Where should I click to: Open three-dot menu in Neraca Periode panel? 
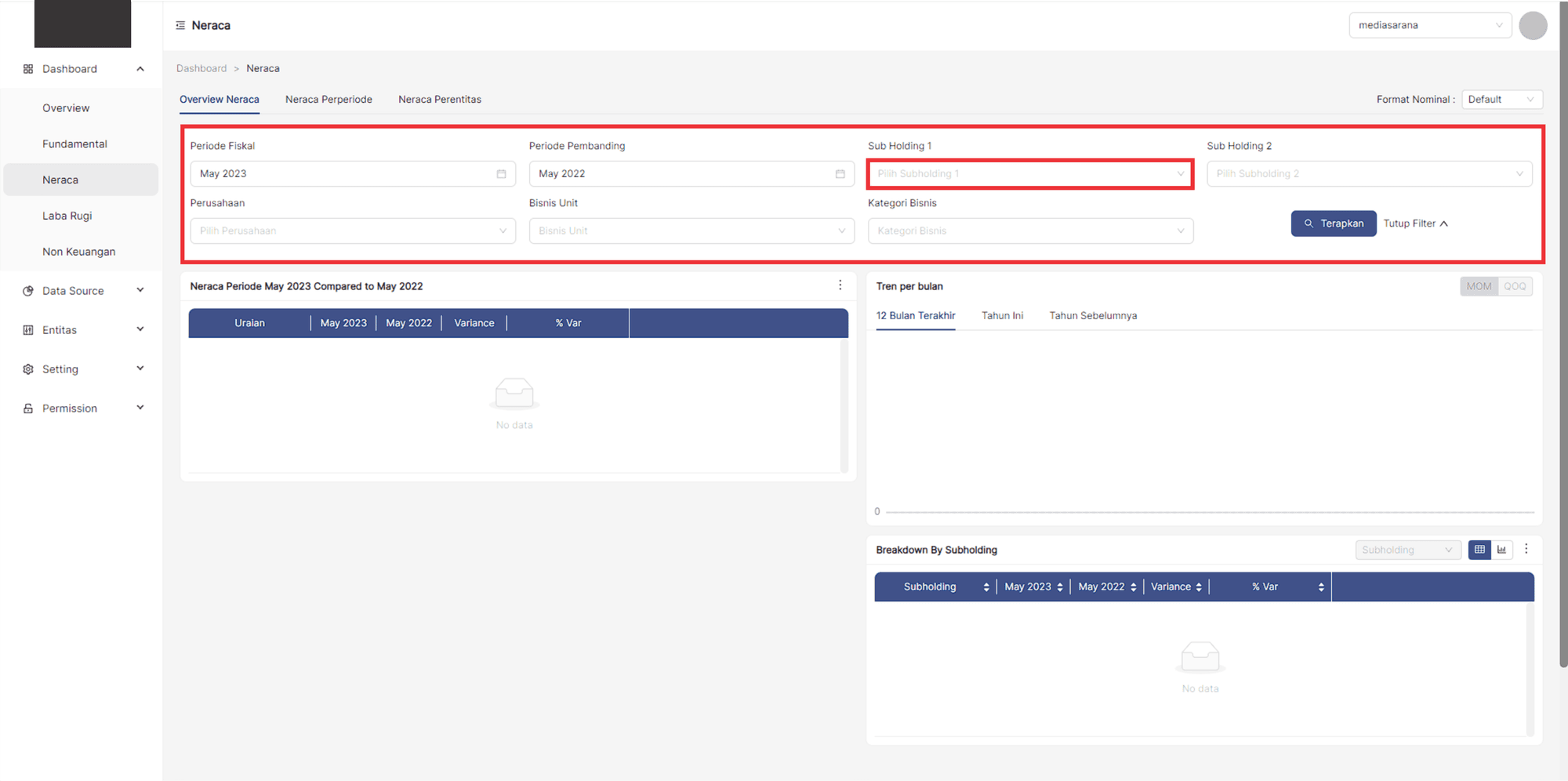click(840, 285)
